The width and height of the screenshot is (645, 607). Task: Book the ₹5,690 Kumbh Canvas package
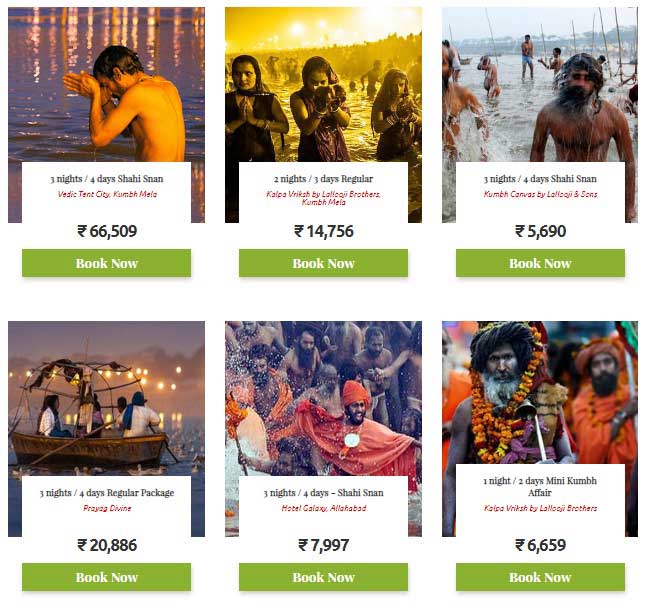point(540,263)
